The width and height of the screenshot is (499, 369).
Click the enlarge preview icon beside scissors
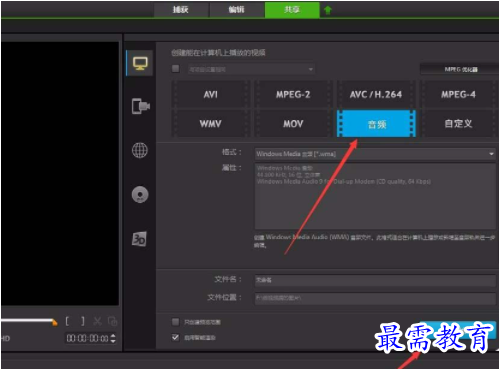coord(112,321)
